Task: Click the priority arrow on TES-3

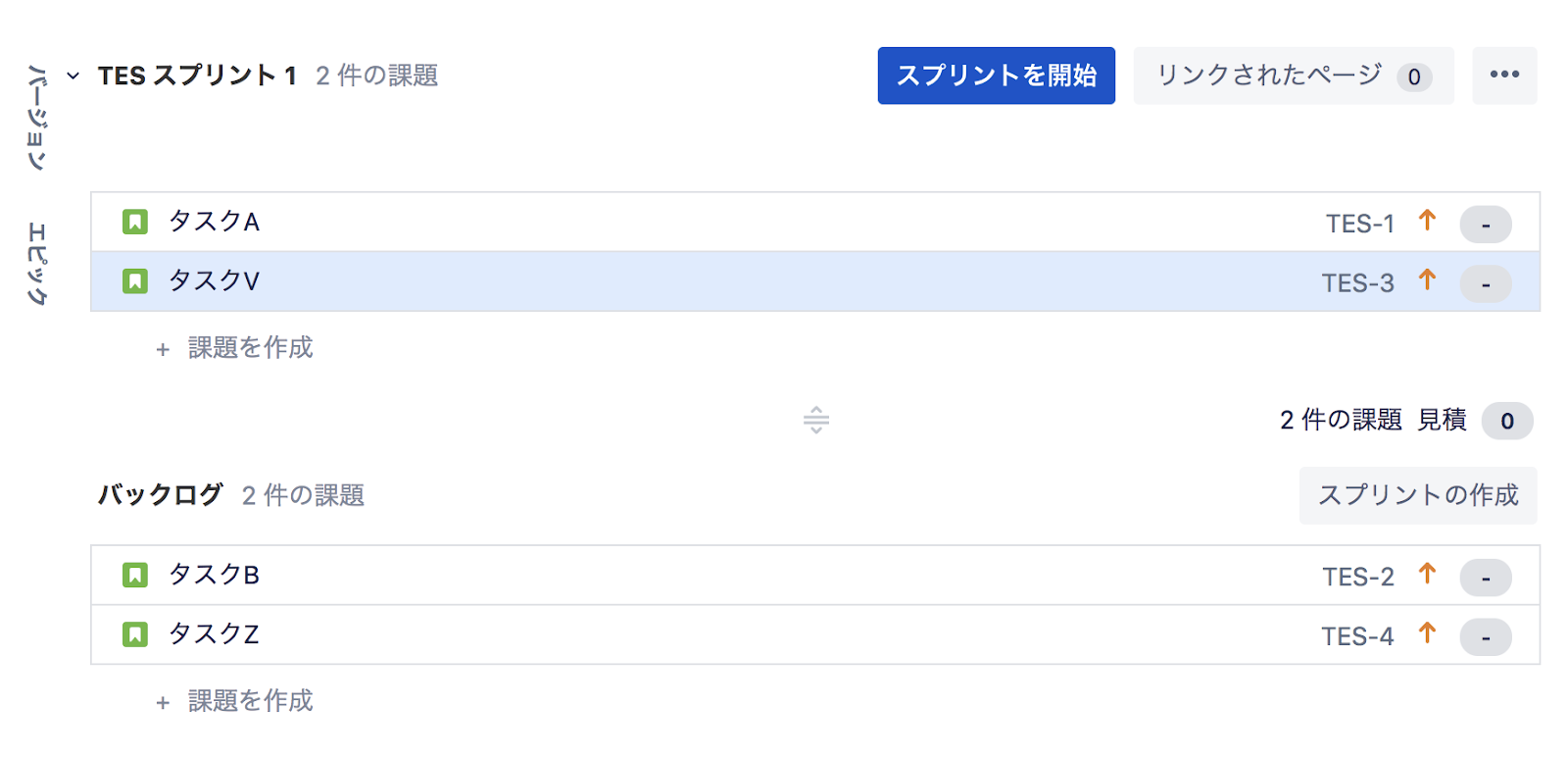Action: [x=1427, y=281]
